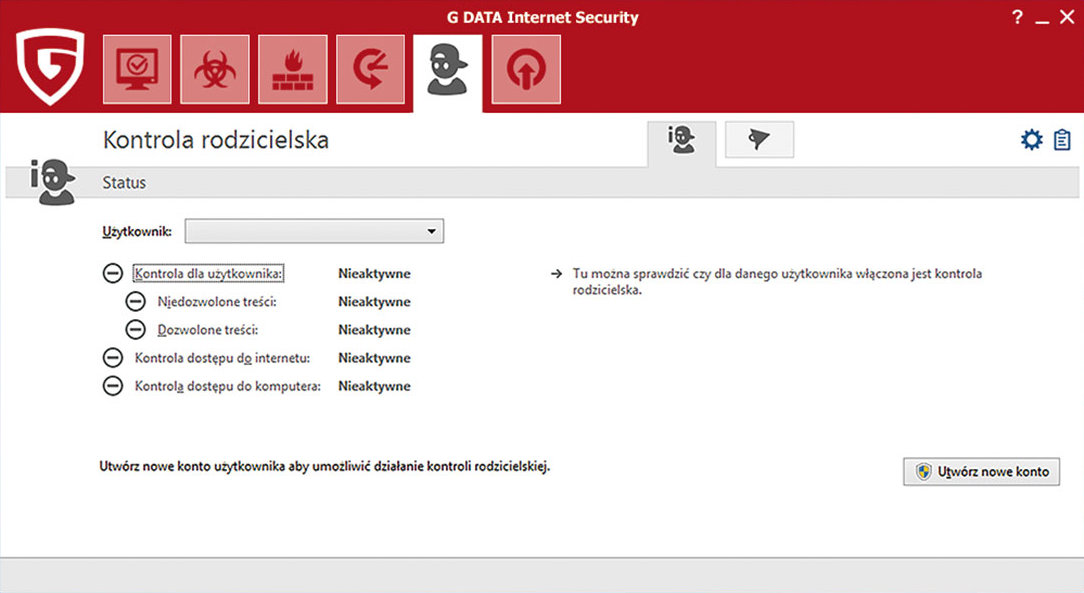Switch to the filter funnel tab
The width and height of the screenshot is (1084, 593).
[759, 141]
